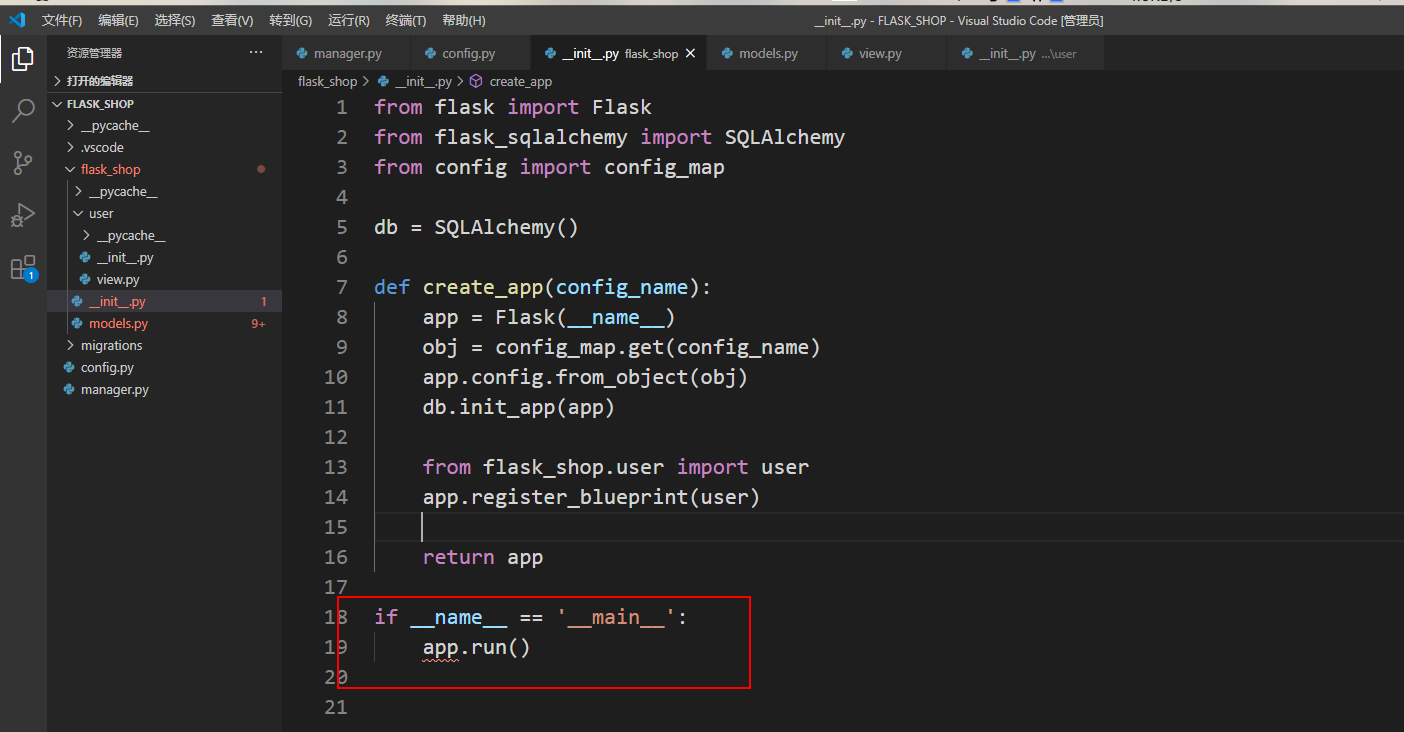Click 'db.init_app(app)' code line
This screenshot has height=732, width=1404.
[x=518, y=407]
